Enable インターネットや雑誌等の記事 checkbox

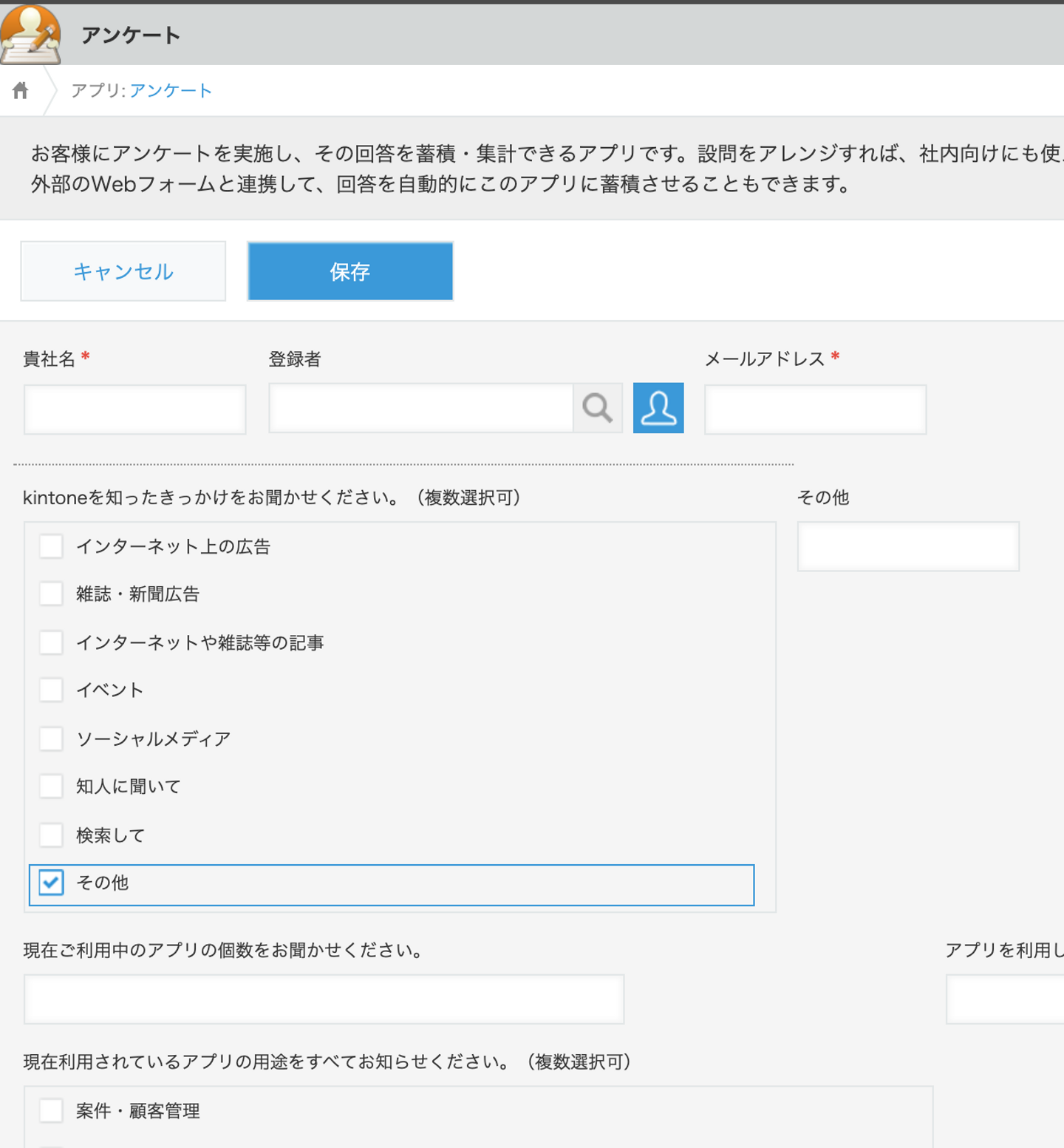[51, 642]
